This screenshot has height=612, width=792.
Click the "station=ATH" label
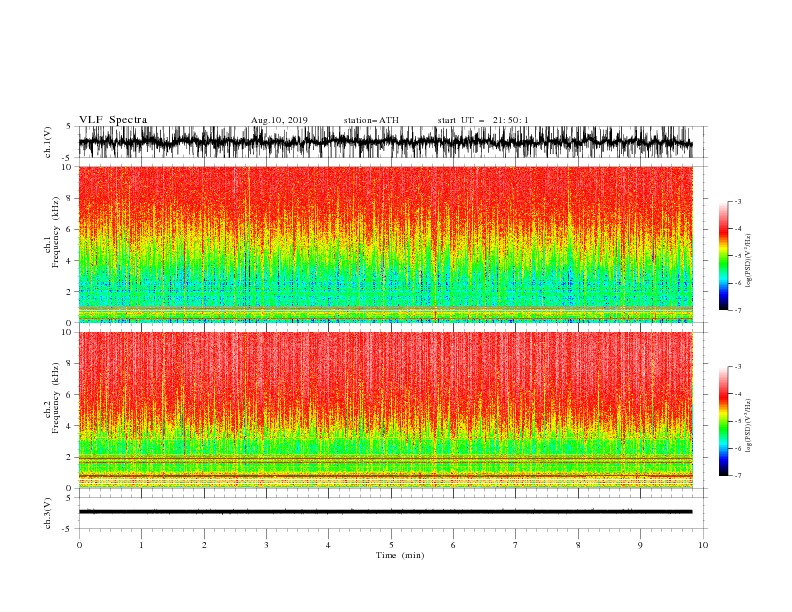tap(371, 120)
